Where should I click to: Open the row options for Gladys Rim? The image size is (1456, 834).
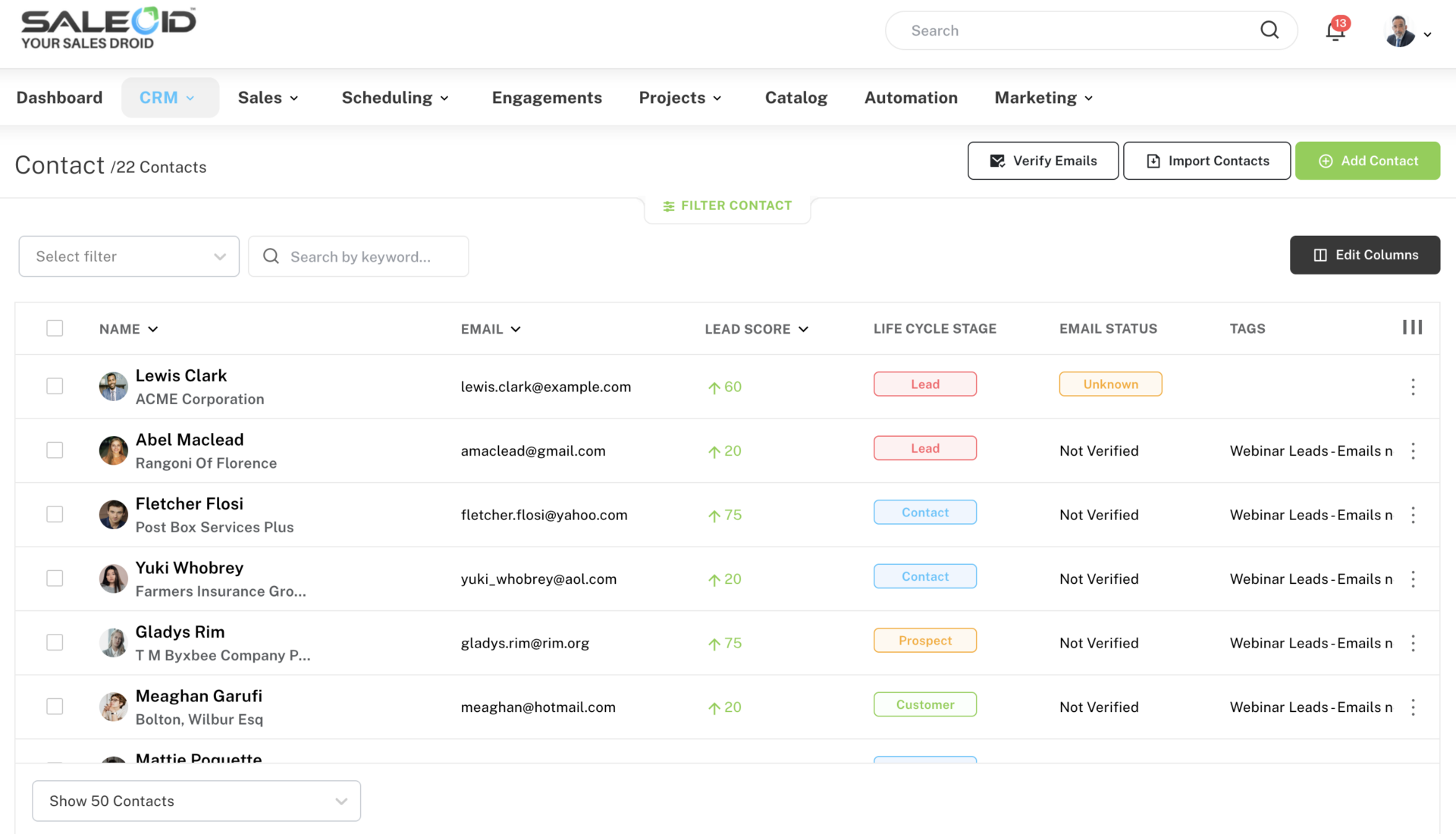tap(1413, 644)
